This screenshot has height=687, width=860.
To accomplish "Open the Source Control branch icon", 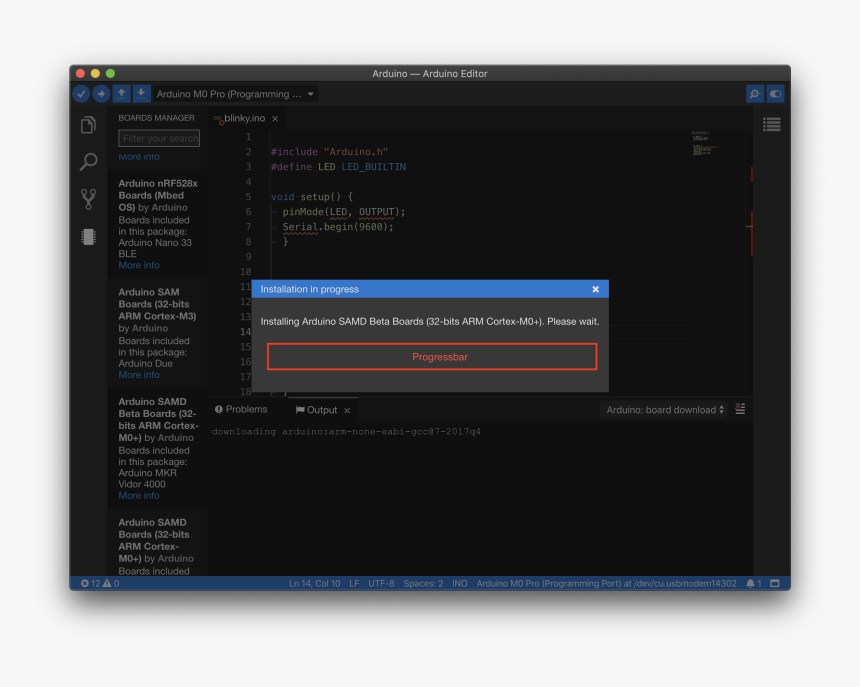I will (88, 200).
